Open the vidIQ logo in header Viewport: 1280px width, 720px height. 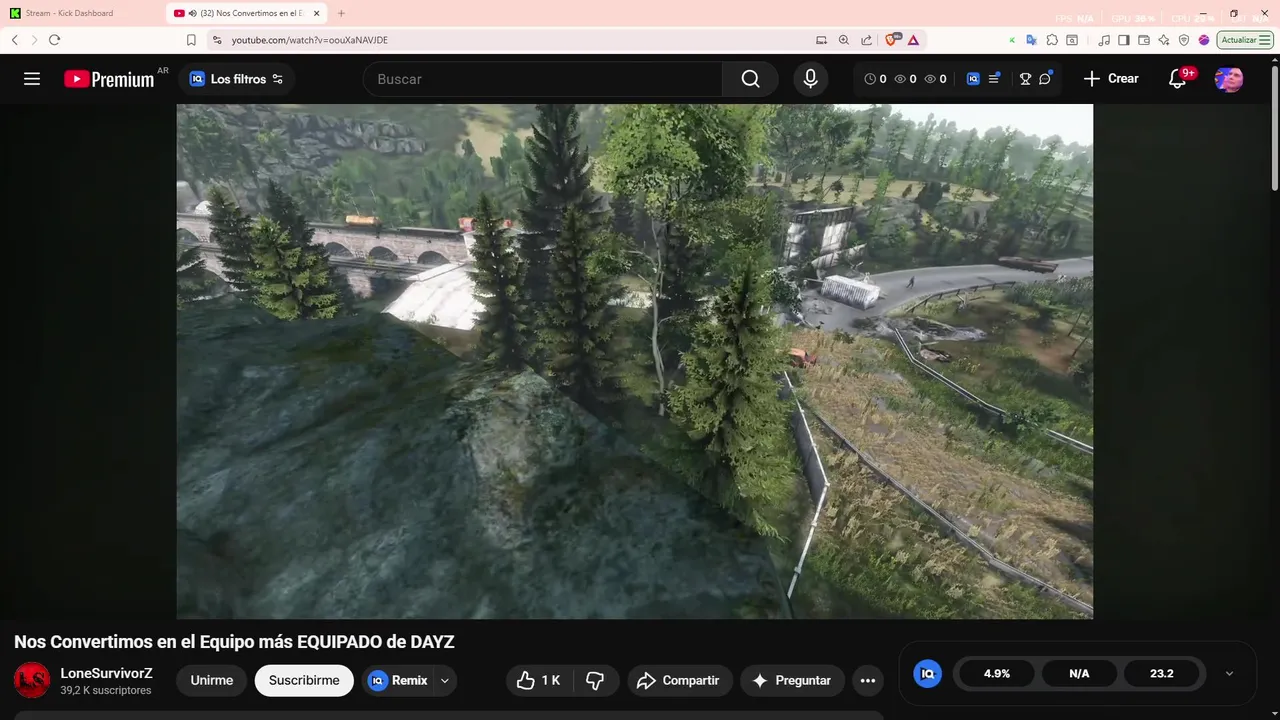click(x=973, y=79)
